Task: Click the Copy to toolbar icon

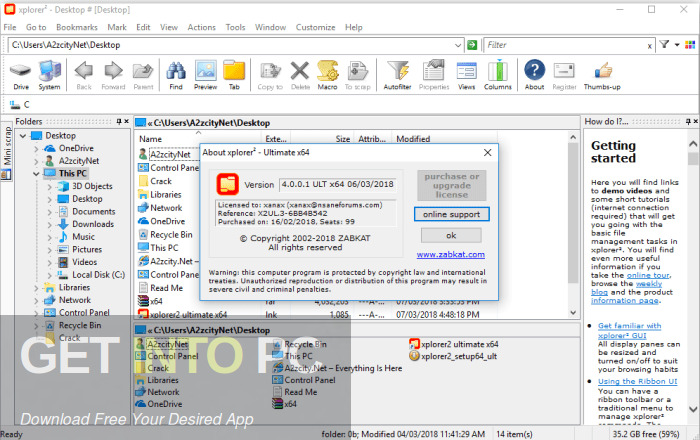Action: point(270,75)
